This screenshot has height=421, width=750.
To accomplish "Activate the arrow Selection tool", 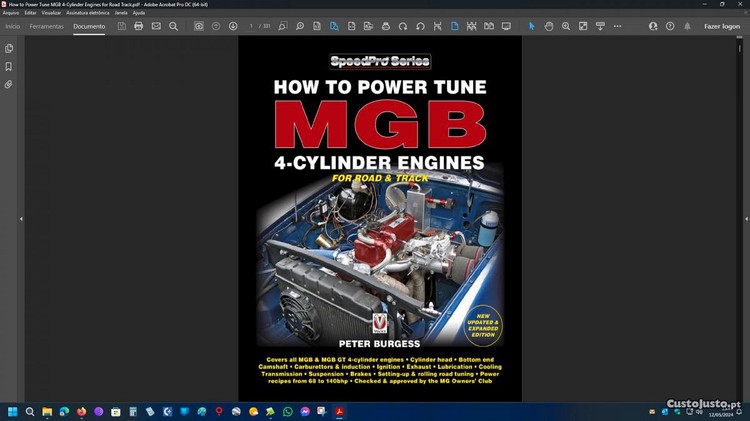I will pos(532,26).
